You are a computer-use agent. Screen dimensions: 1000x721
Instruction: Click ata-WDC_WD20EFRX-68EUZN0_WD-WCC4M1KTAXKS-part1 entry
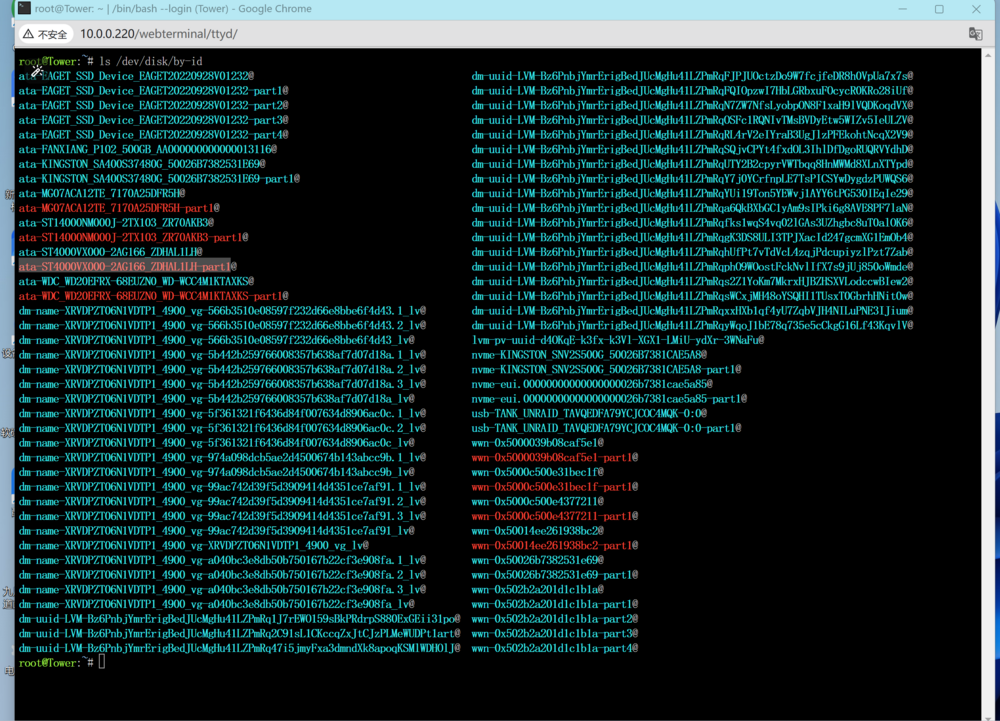[153, 296]
